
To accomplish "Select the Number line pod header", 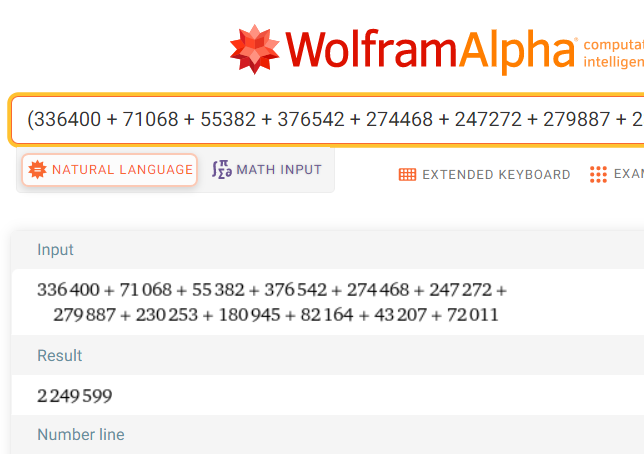I will (80, 435).
